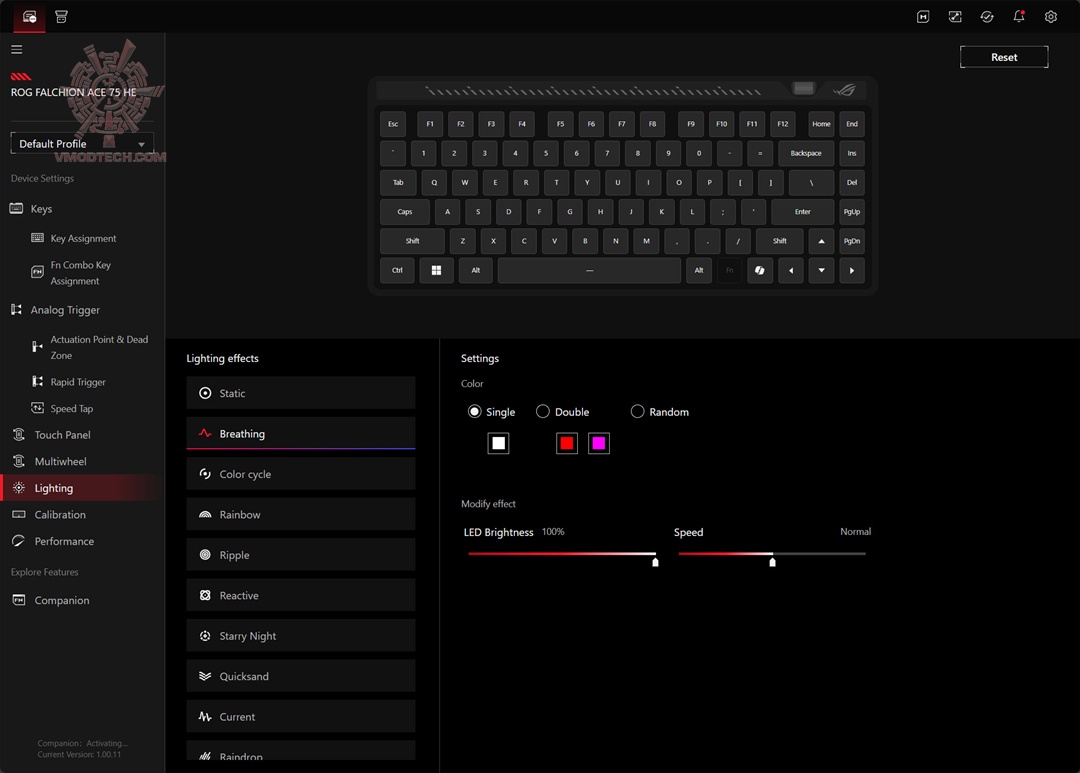The width and height of the screenshot is (1080, 773).
Task: Click the multiwheel toggle on keyboard preview
Action: [803, 88]
